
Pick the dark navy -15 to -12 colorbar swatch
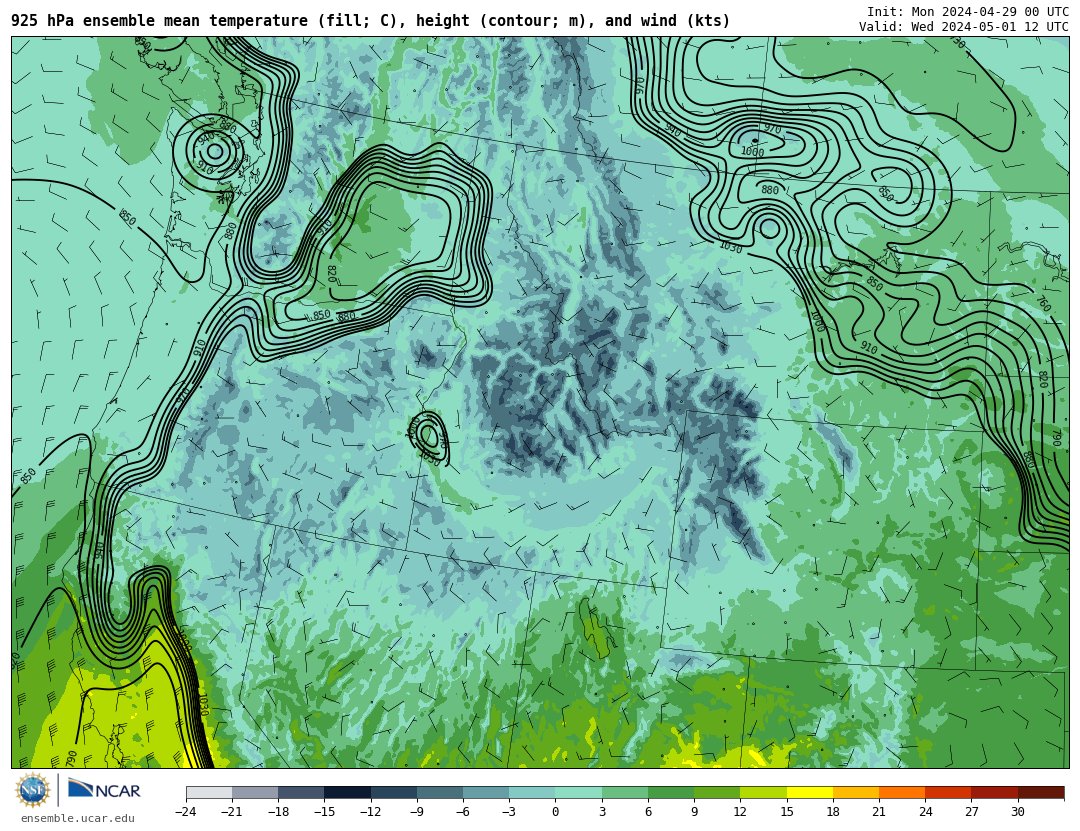(347, 792)
